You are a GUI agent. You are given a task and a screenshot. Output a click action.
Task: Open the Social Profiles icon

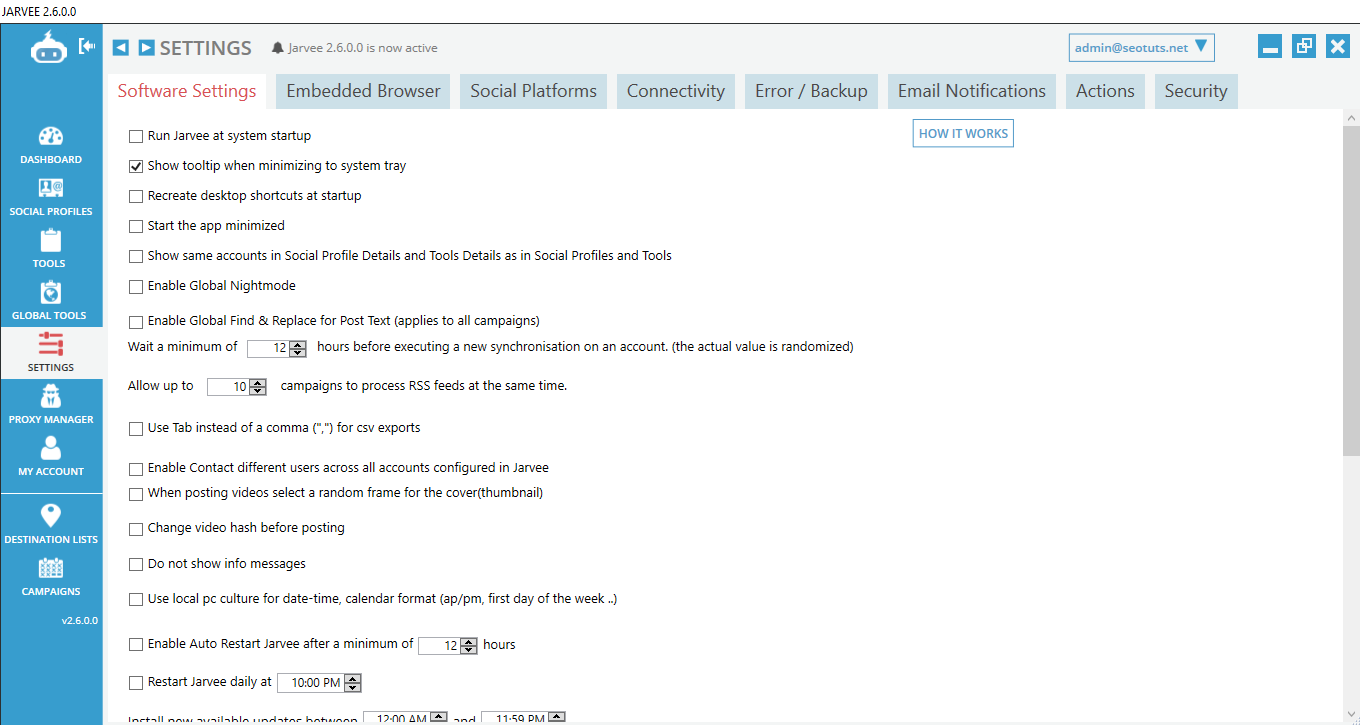click(51, 189)
